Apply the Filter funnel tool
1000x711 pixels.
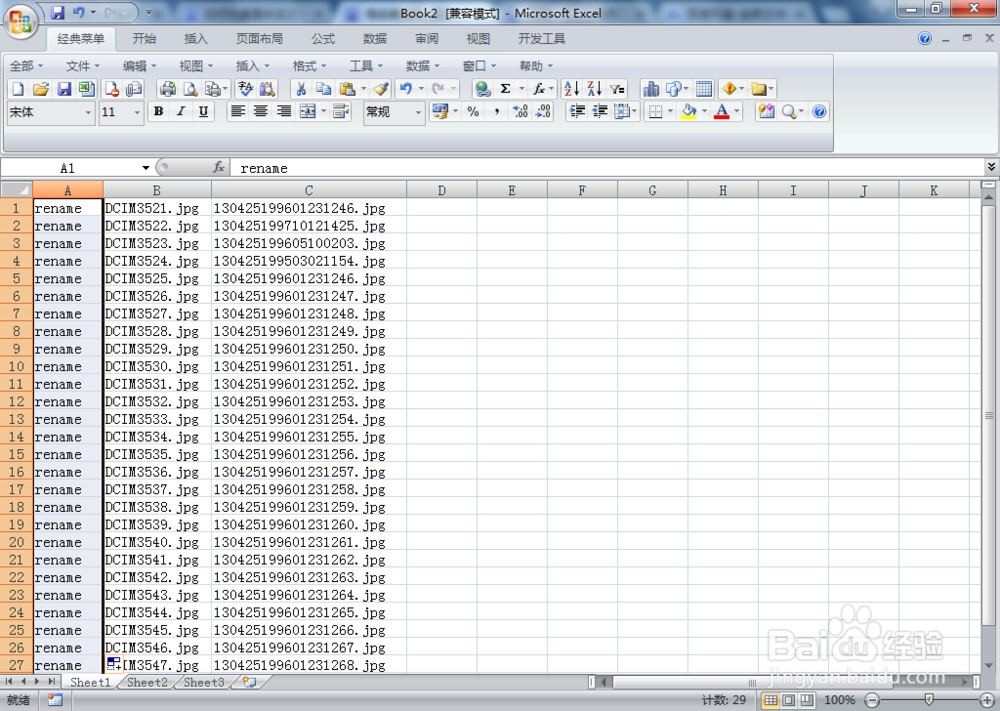pyautogui.click(x=617, y=89)
